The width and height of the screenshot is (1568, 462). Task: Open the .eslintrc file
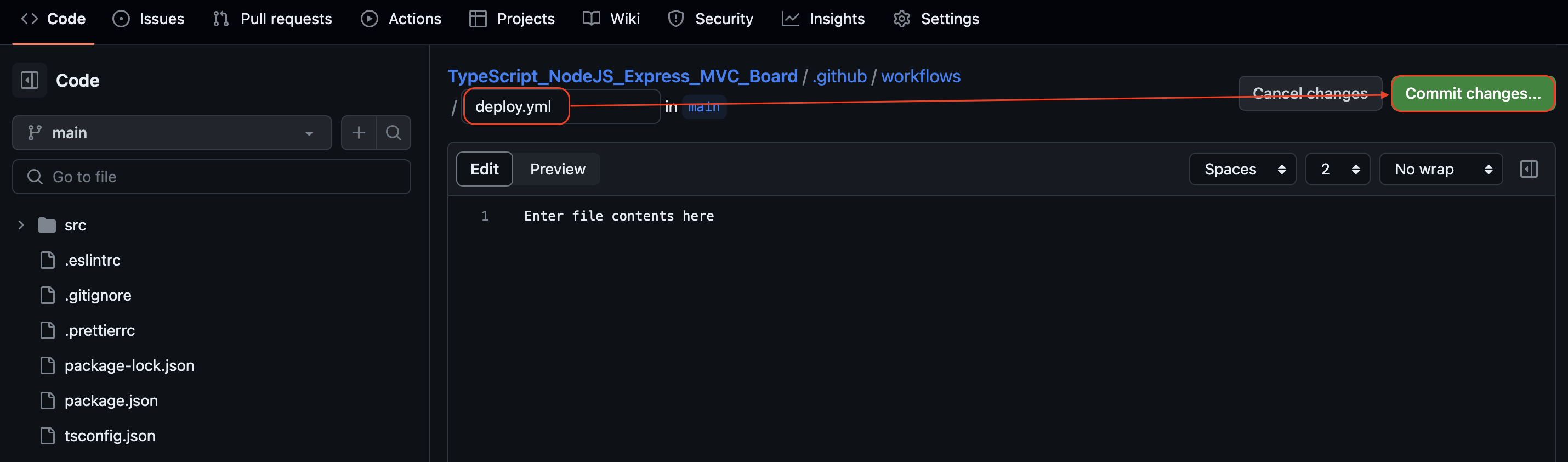(93, 260)
